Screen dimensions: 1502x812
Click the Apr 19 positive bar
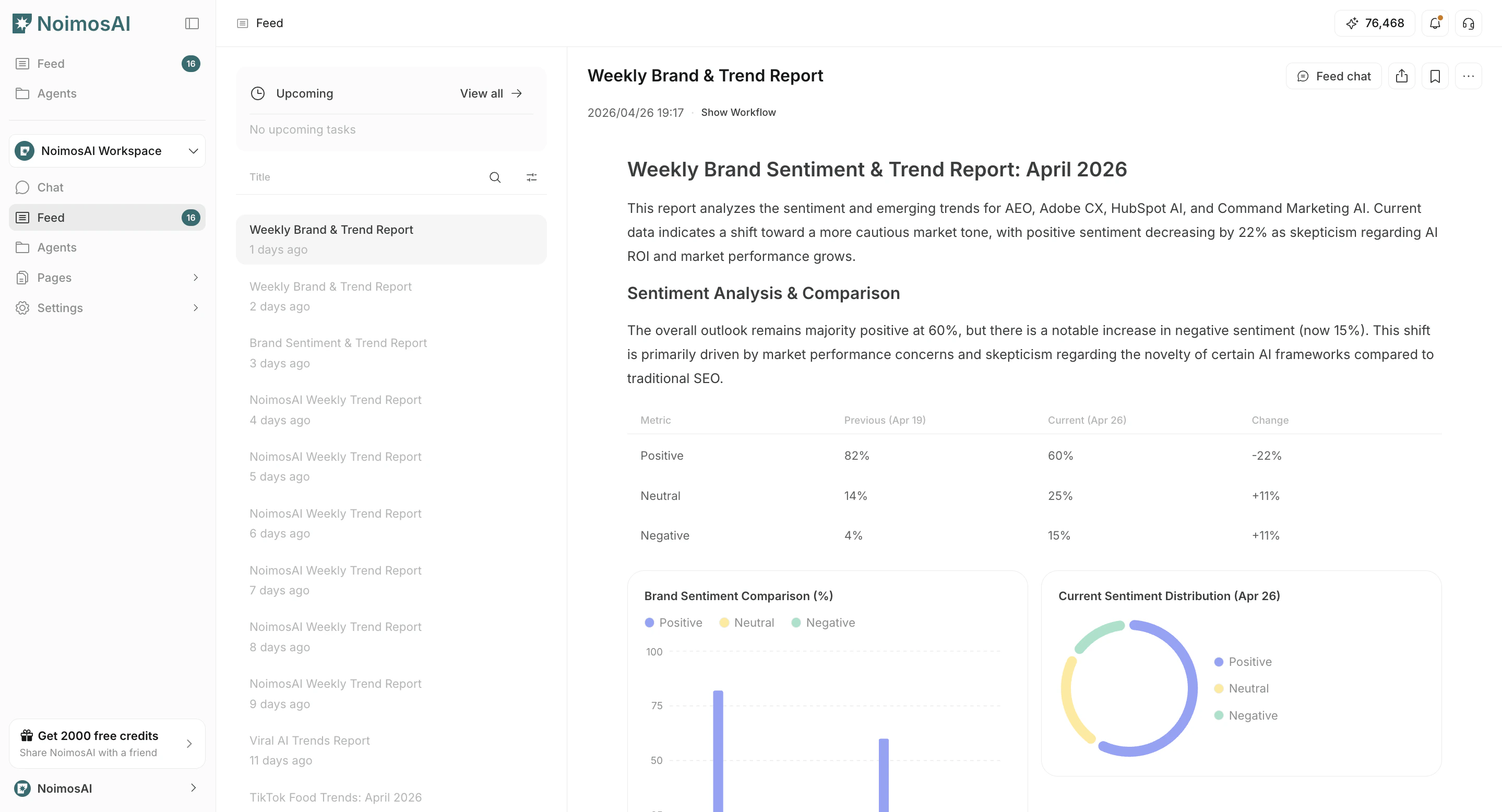tap(718, 751)
